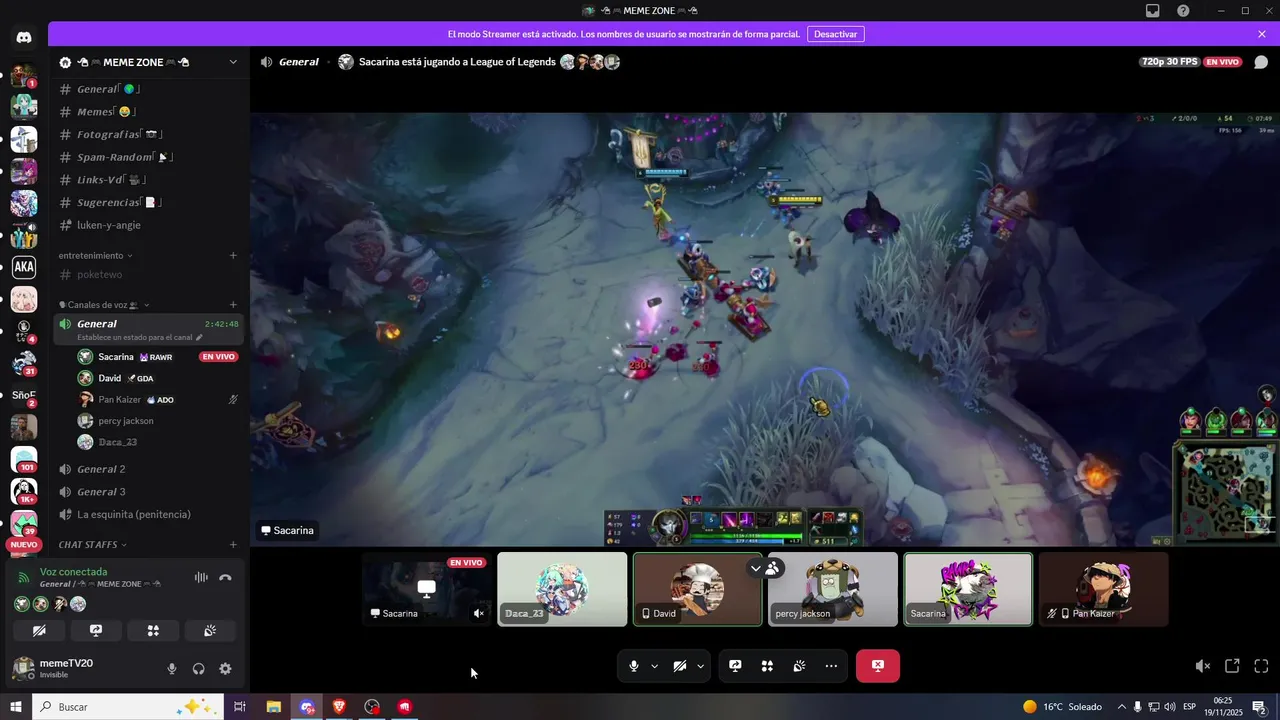
Task: Open the AKA server icon
Action: click(24, 267)
